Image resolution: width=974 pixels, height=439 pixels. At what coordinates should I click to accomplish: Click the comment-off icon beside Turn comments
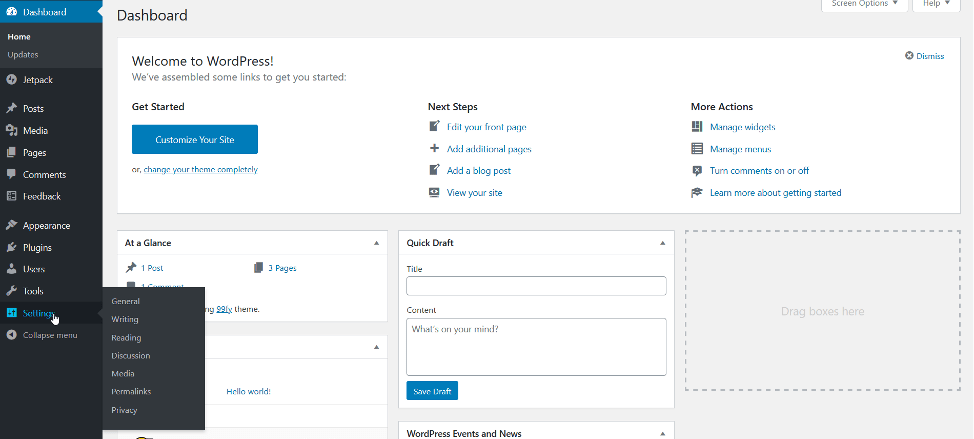coord(697,170)
